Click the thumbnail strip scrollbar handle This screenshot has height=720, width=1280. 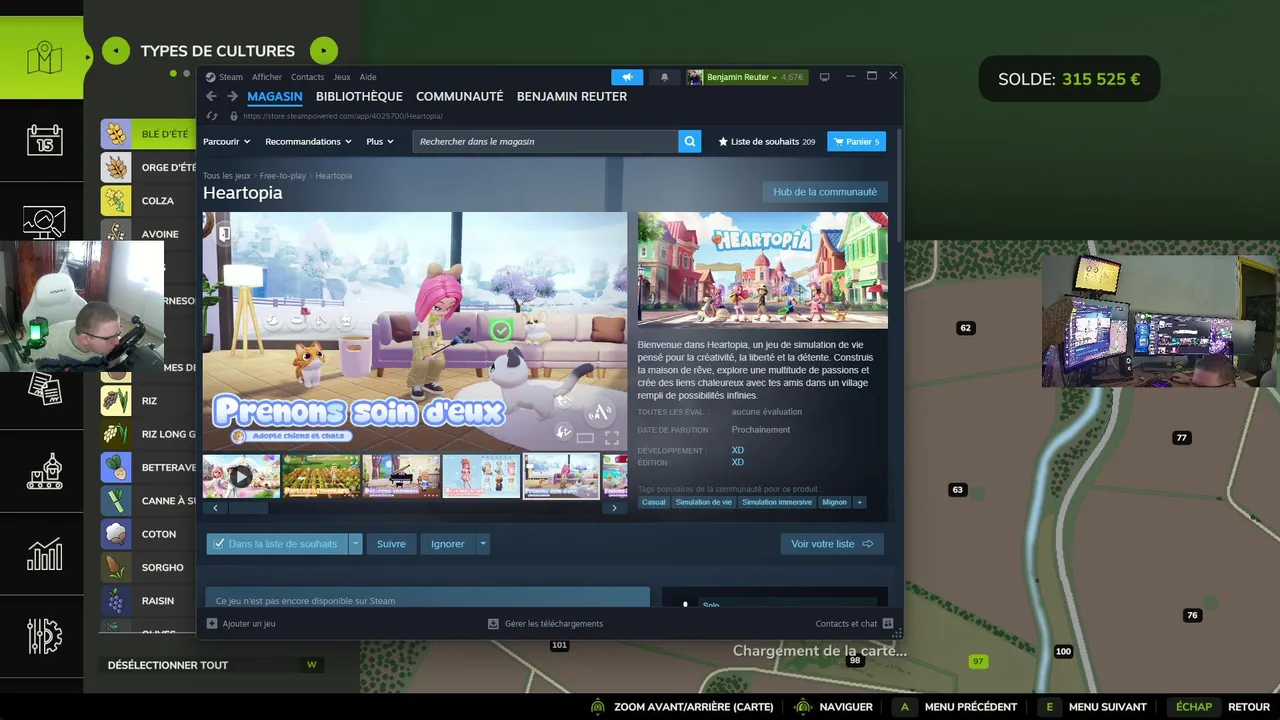click(x=248, y=508)
